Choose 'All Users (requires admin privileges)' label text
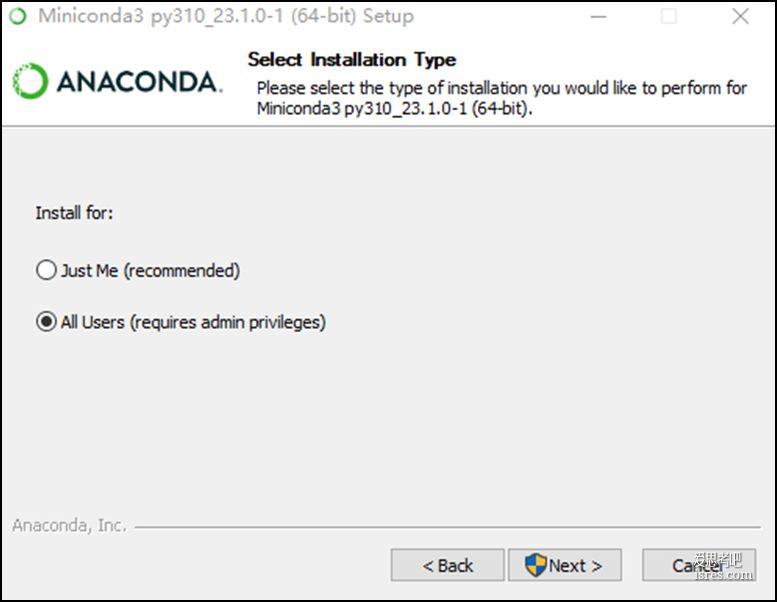The image size is (777, 602). [193, 323]
